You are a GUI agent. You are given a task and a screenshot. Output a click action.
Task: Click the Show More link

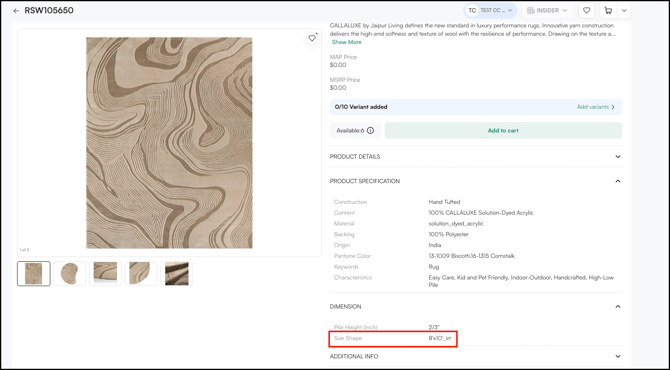coord(347,42)
